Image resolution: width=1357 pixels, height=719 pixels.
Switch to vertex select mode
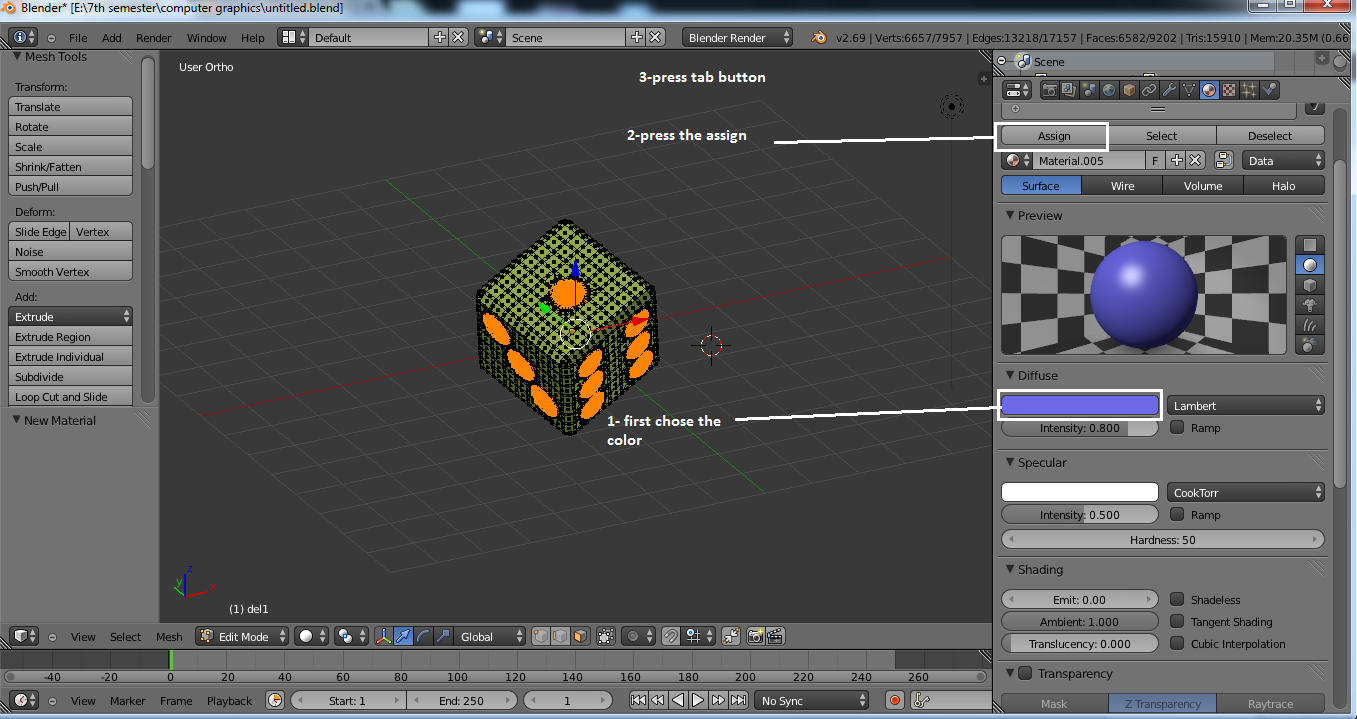[x=540, y=636]
